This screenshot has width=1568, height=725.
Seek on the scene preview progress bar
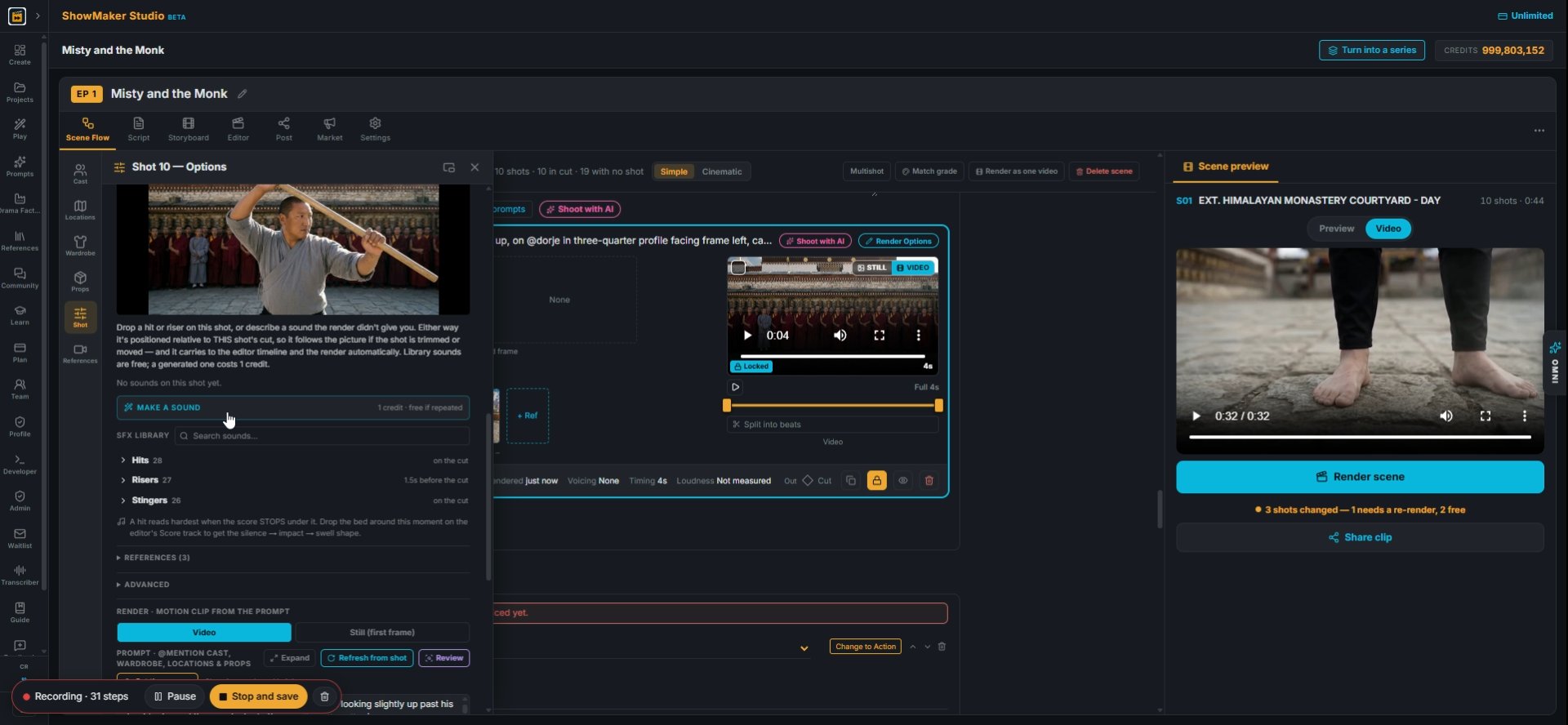coord(1360,438)
